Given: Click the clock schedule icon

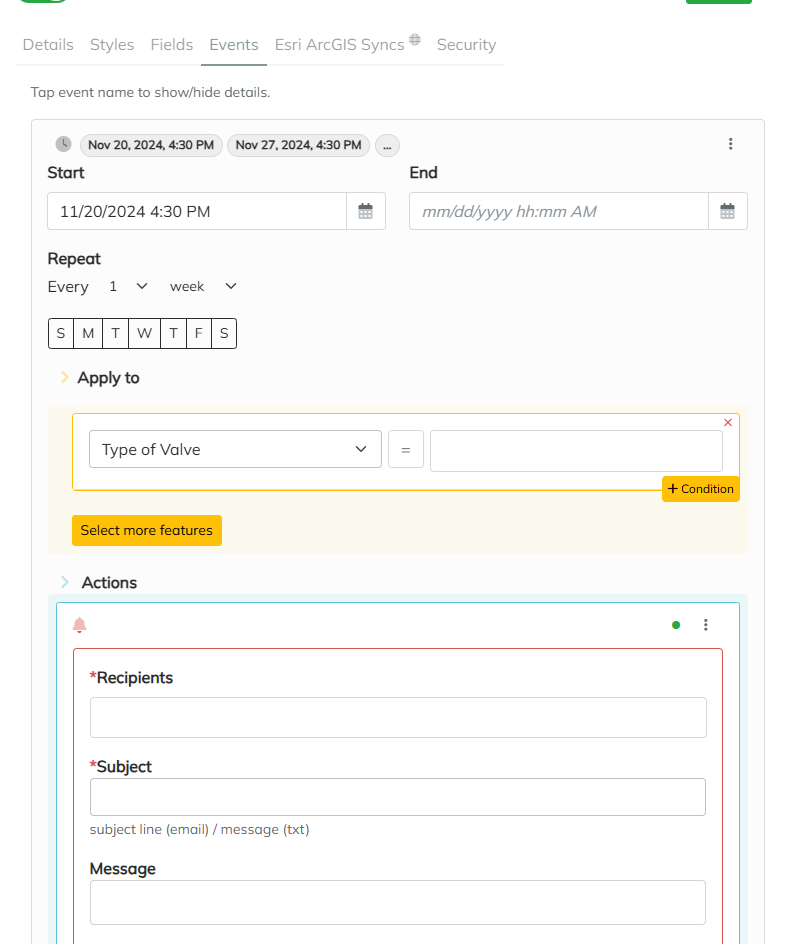Looking at the screenshot, I should 63,144.
